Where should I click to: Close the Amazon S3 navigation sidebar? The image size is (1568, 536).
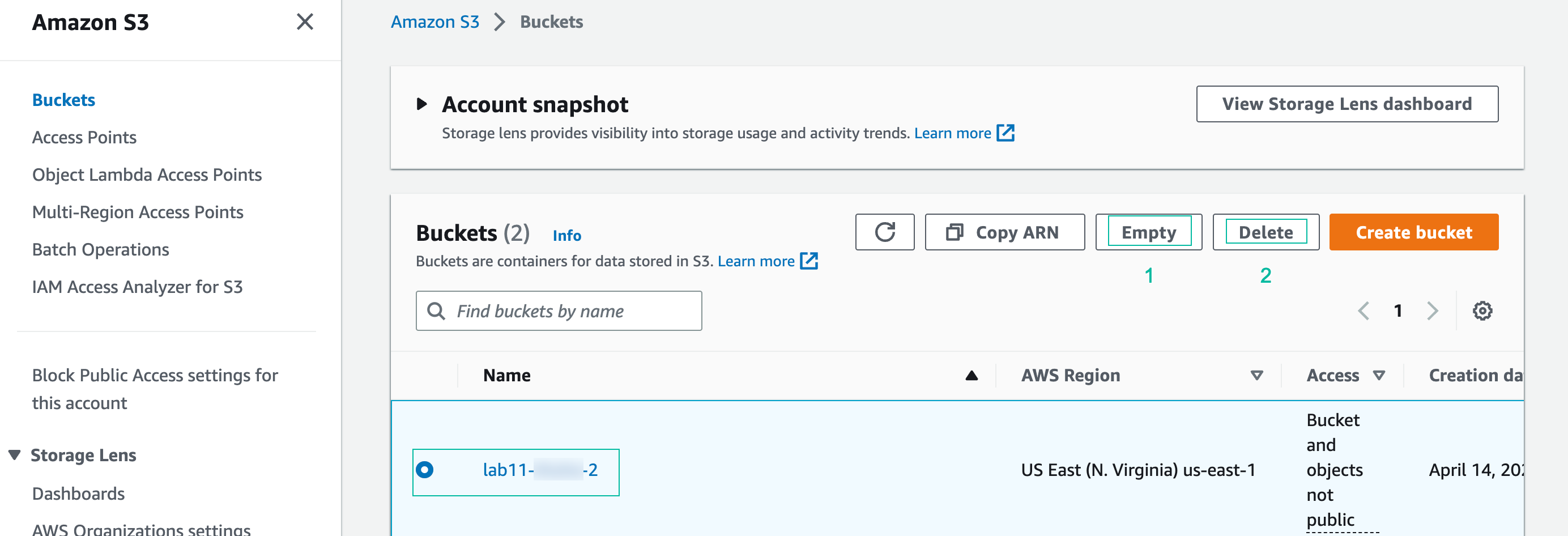pyautogui.click(x=304, y=22)
